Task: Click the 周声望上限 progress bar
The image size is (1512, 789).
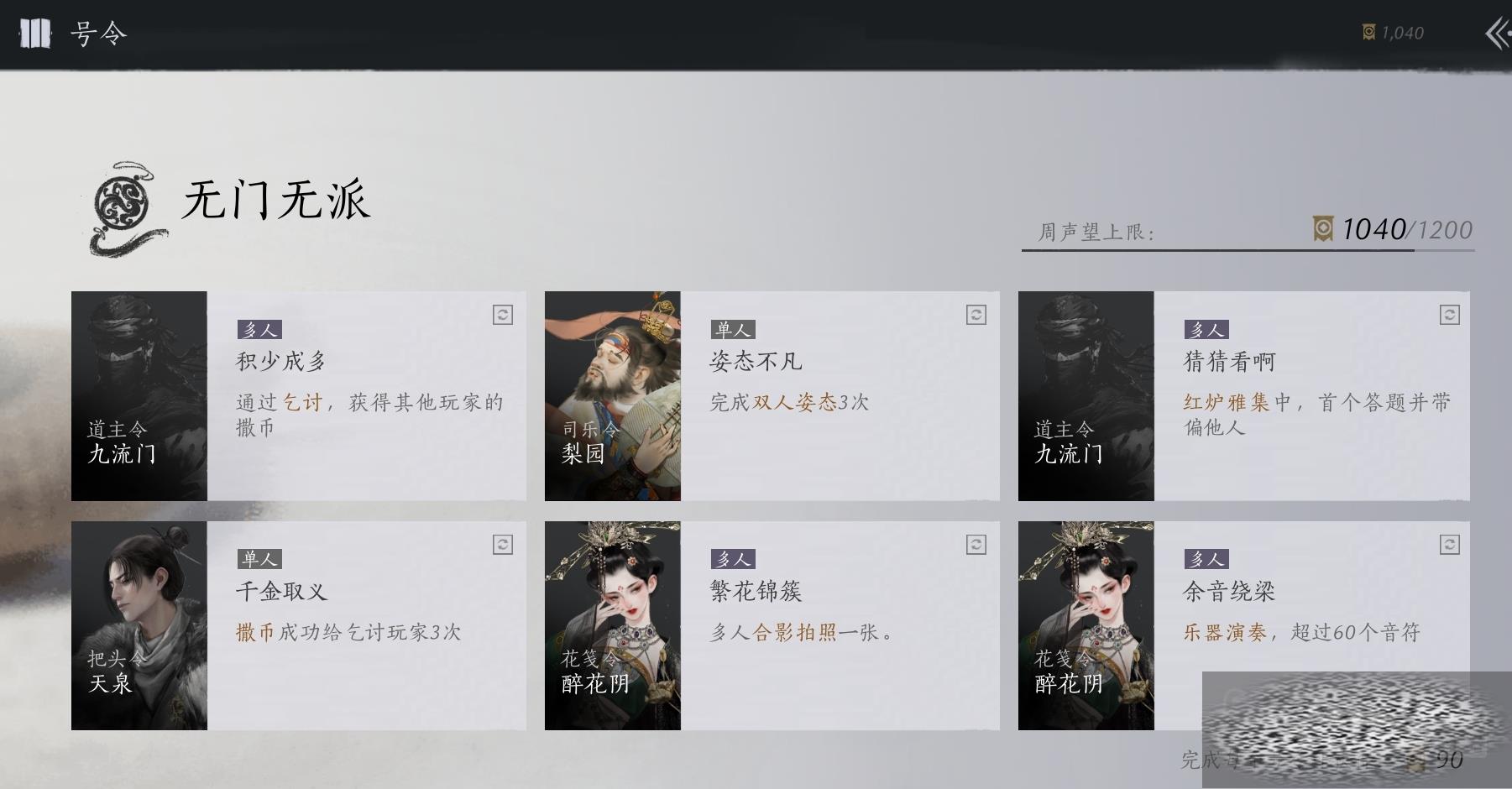Action: (x=1248, y=249)
